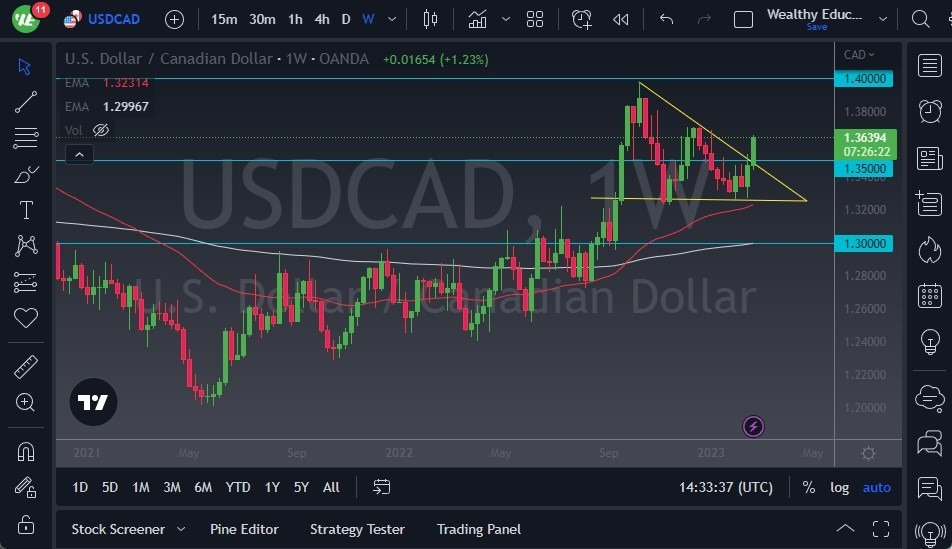Viewport: 952px width, 549px height.
Task: Toggle log scale mode
Action: coord(840,487)
